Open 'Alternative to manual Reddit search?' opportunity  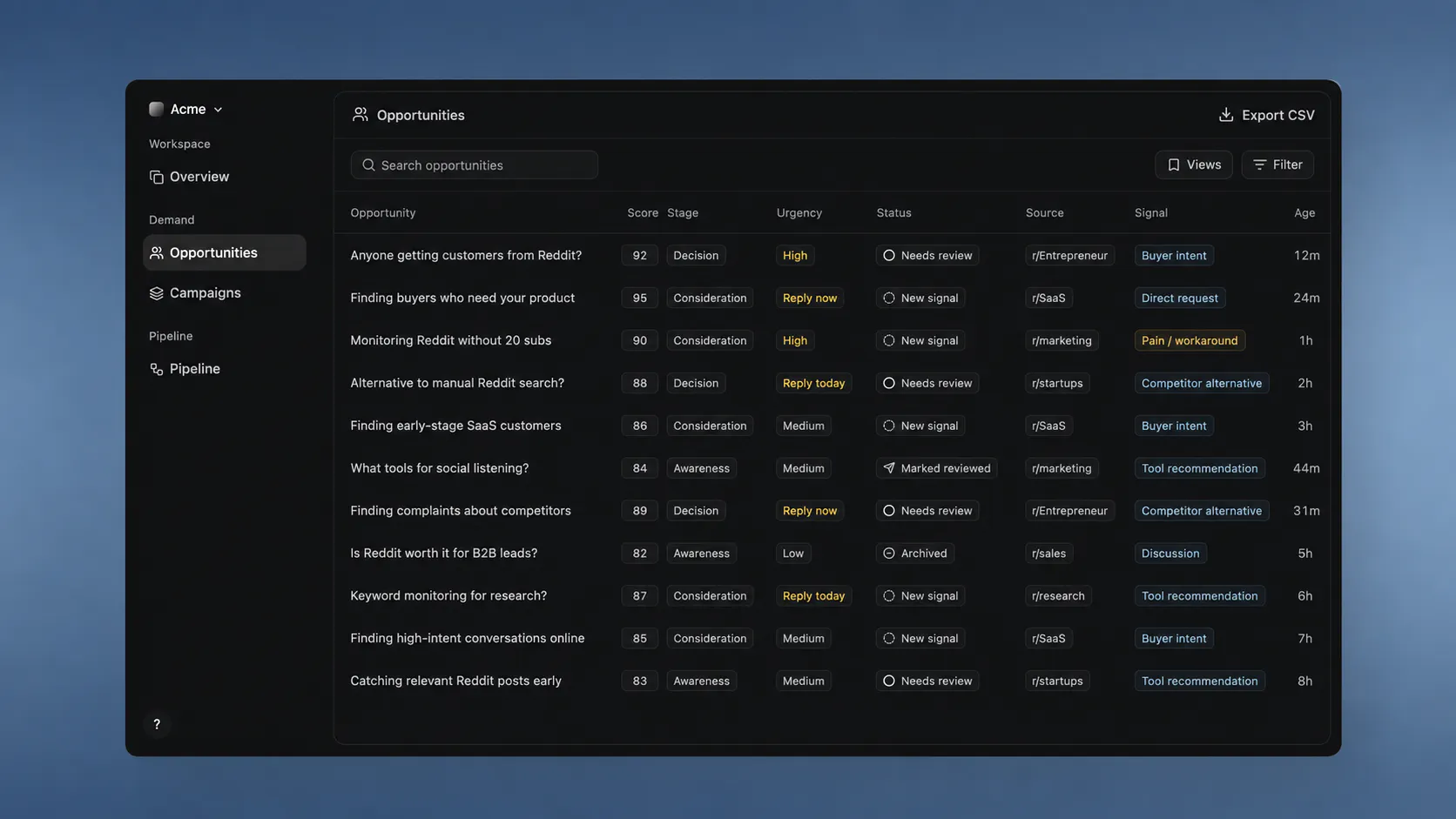pos(457,384)
